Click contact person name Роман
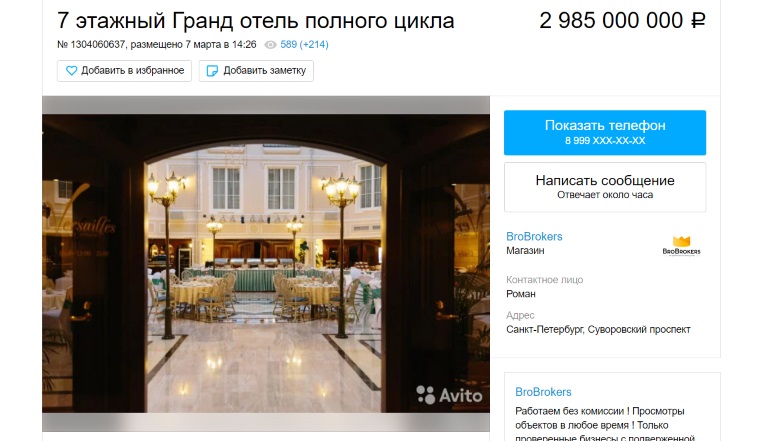This screenshot has height=441, width=770. point(521,294)
